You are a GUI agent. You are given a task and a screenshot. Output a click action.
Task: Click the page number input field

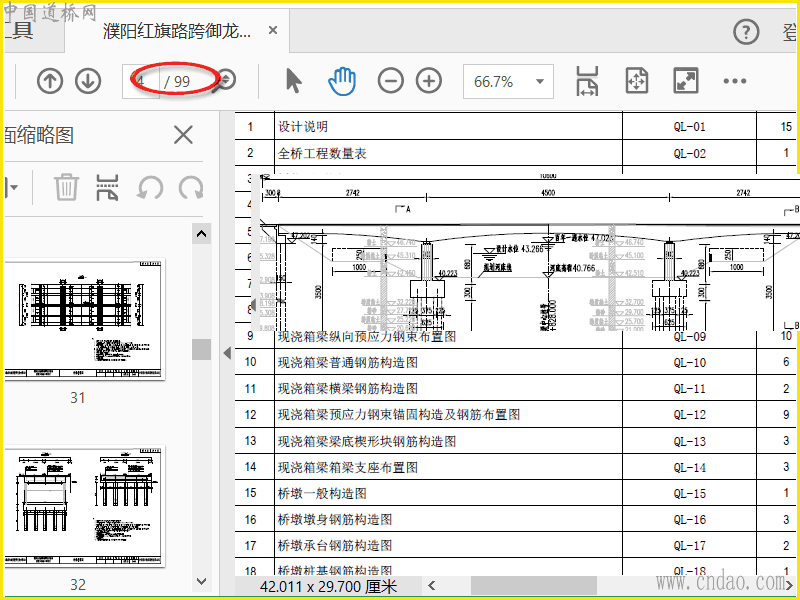click(141, 81)
